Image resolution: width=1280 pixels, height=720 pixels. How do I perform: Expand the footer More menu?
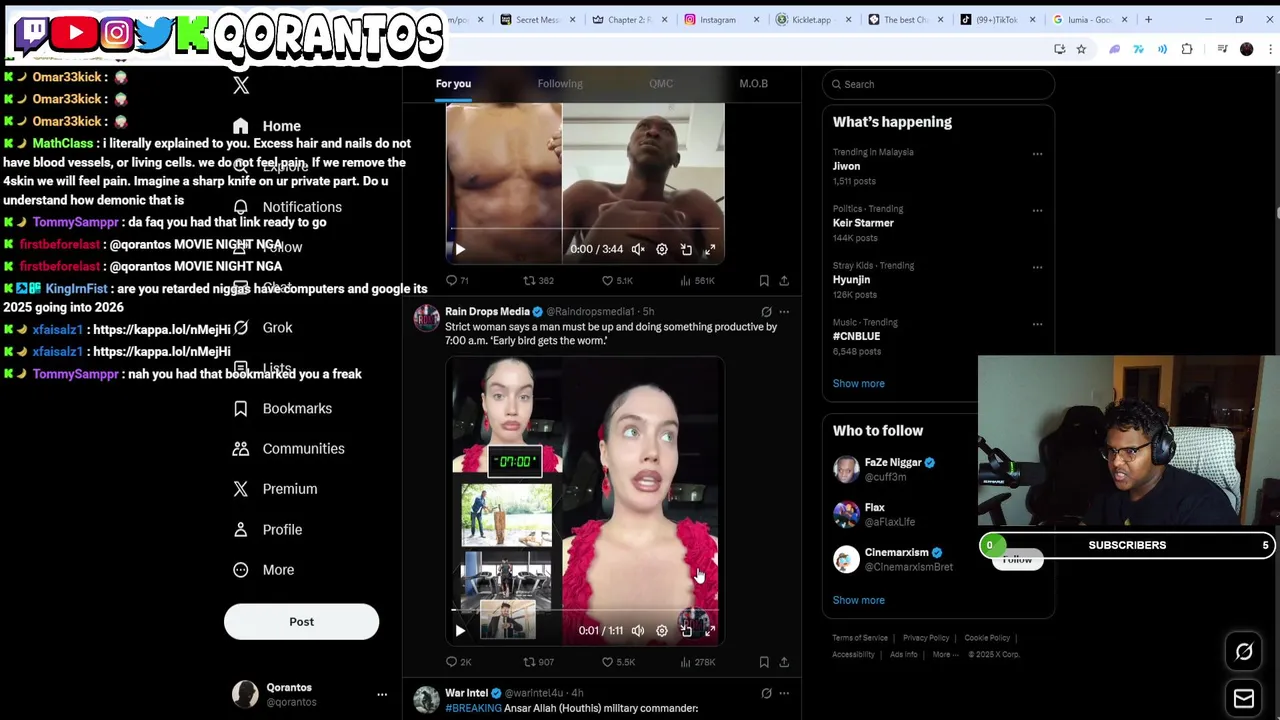tap(945, 655)
